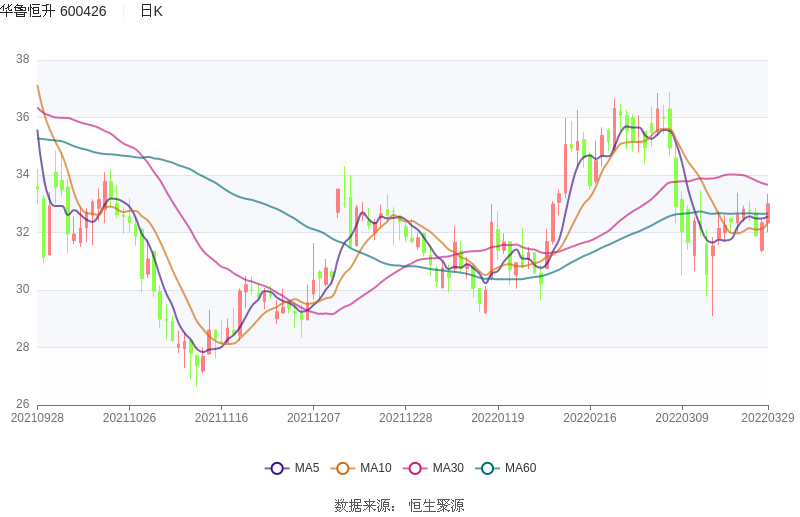Select the 20220216 date on the x-axis
This screenshot has height=517, width=800.
590,418
